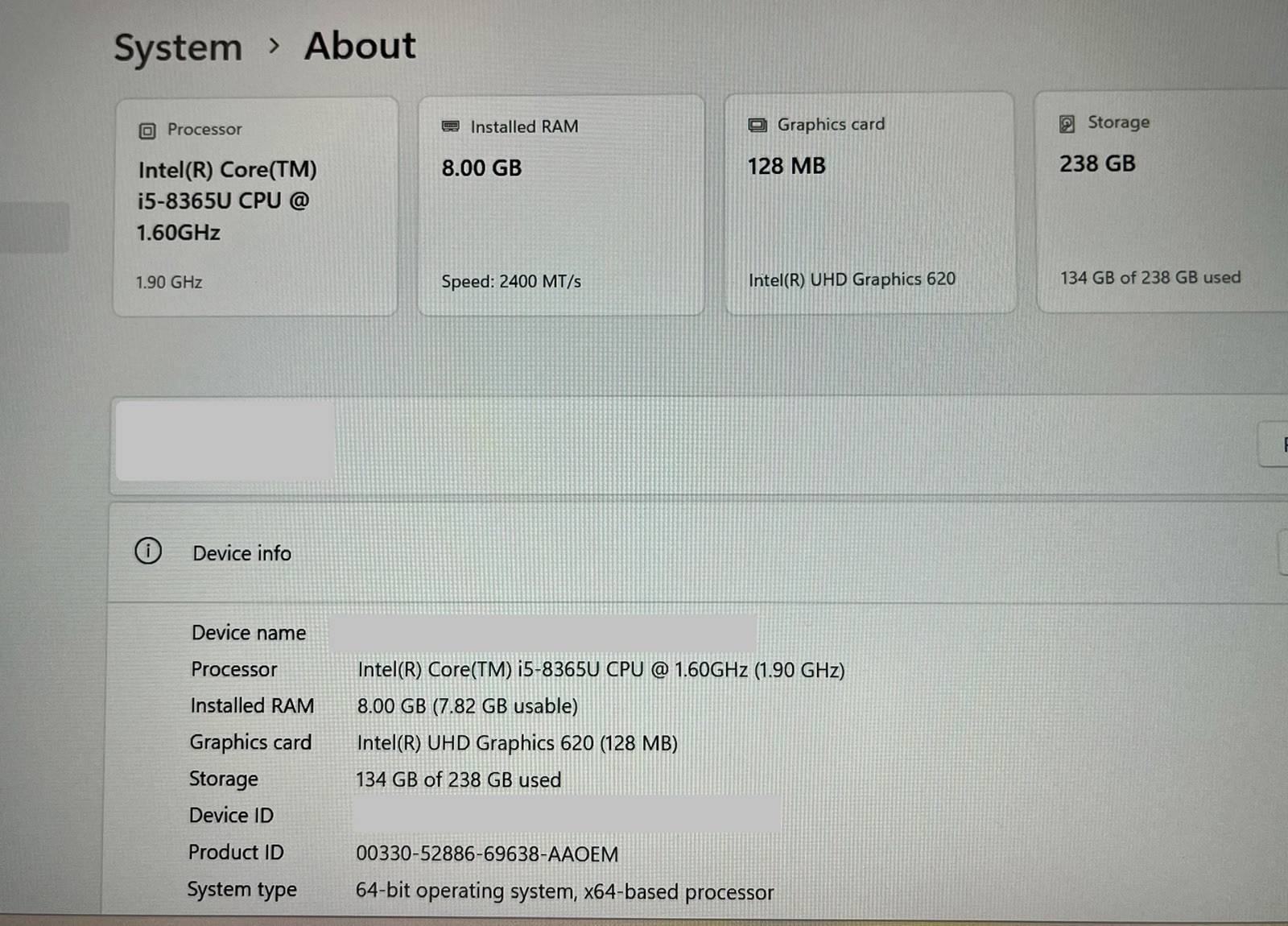Image resolution: width=1288 pixels, height=926 pixels.
Task: Open the Storage card
Action: 1162,201
